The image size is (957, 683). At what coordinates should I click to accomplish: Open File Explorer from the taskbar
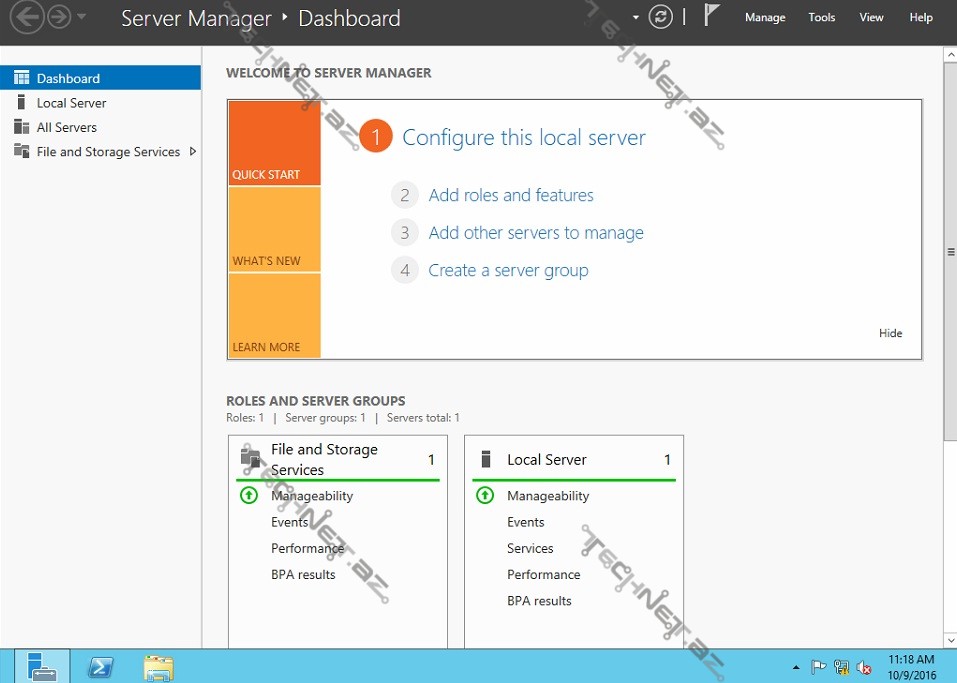(158, 666)
